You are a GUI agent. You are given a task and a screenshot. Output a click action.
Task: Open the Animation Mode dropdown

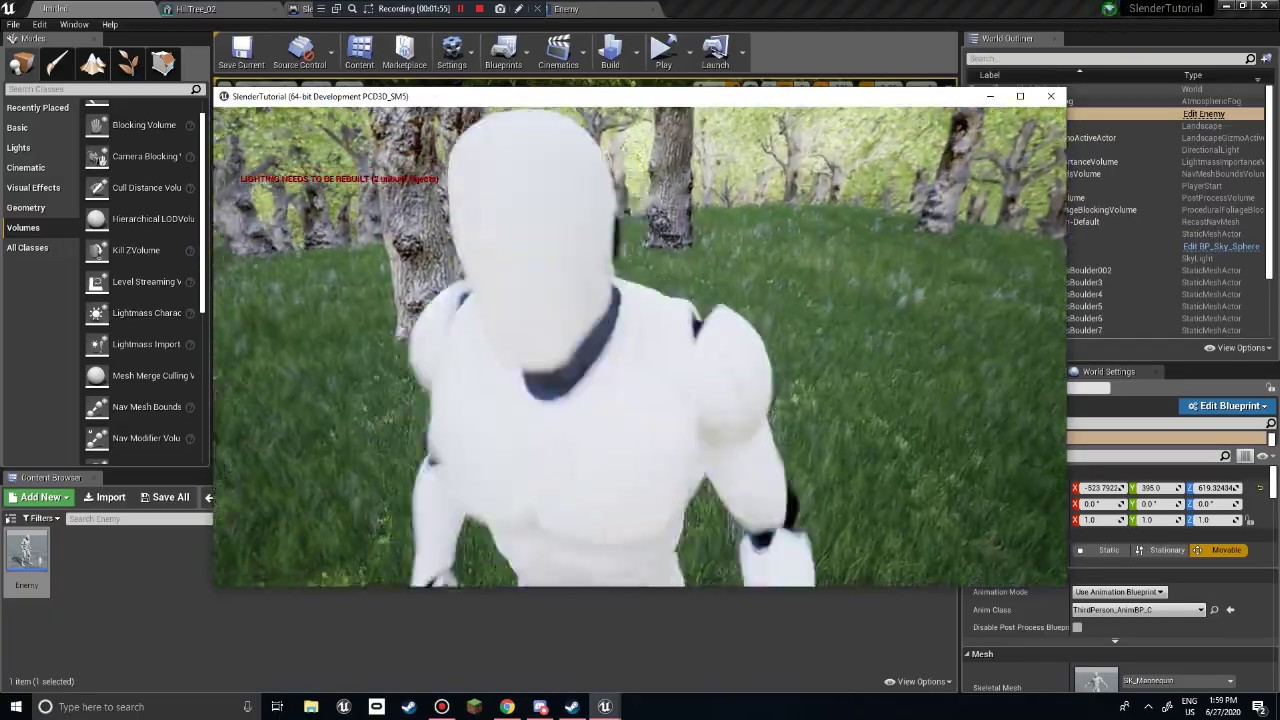coord(1119,592)
